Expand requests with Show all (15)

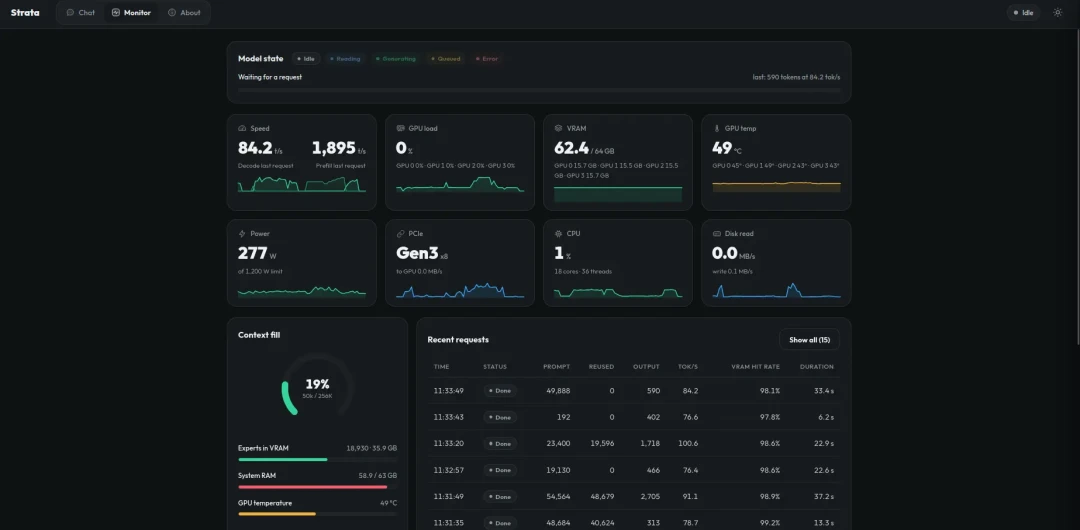pos(809,340)
